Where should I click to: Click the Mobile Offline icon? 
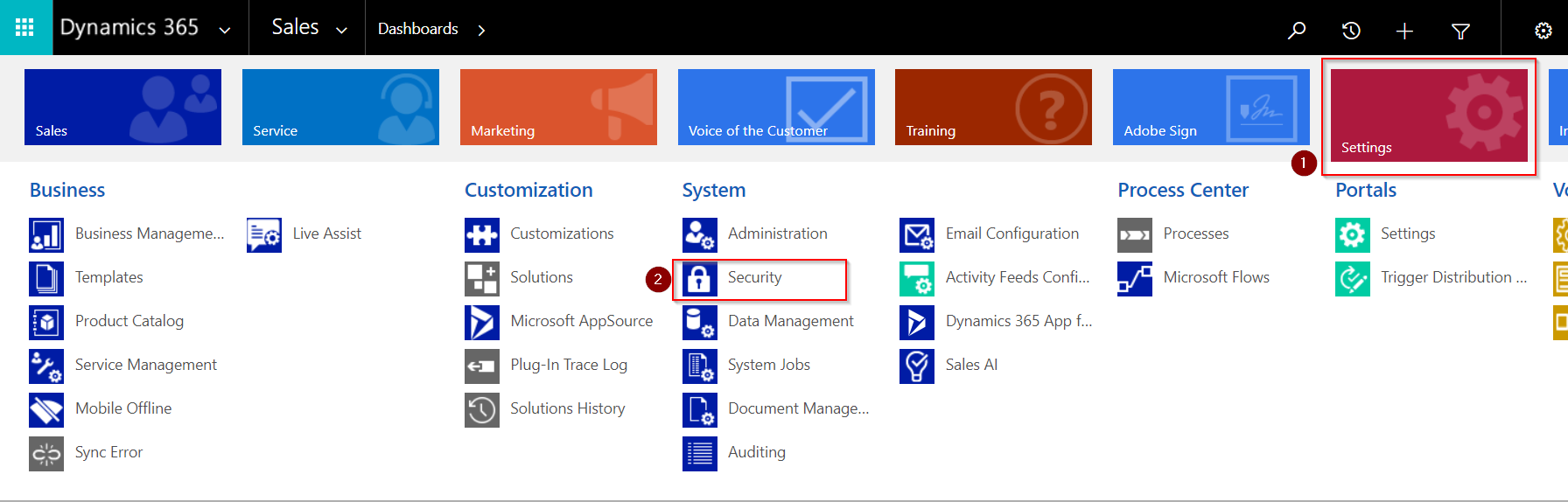point(46,409)
